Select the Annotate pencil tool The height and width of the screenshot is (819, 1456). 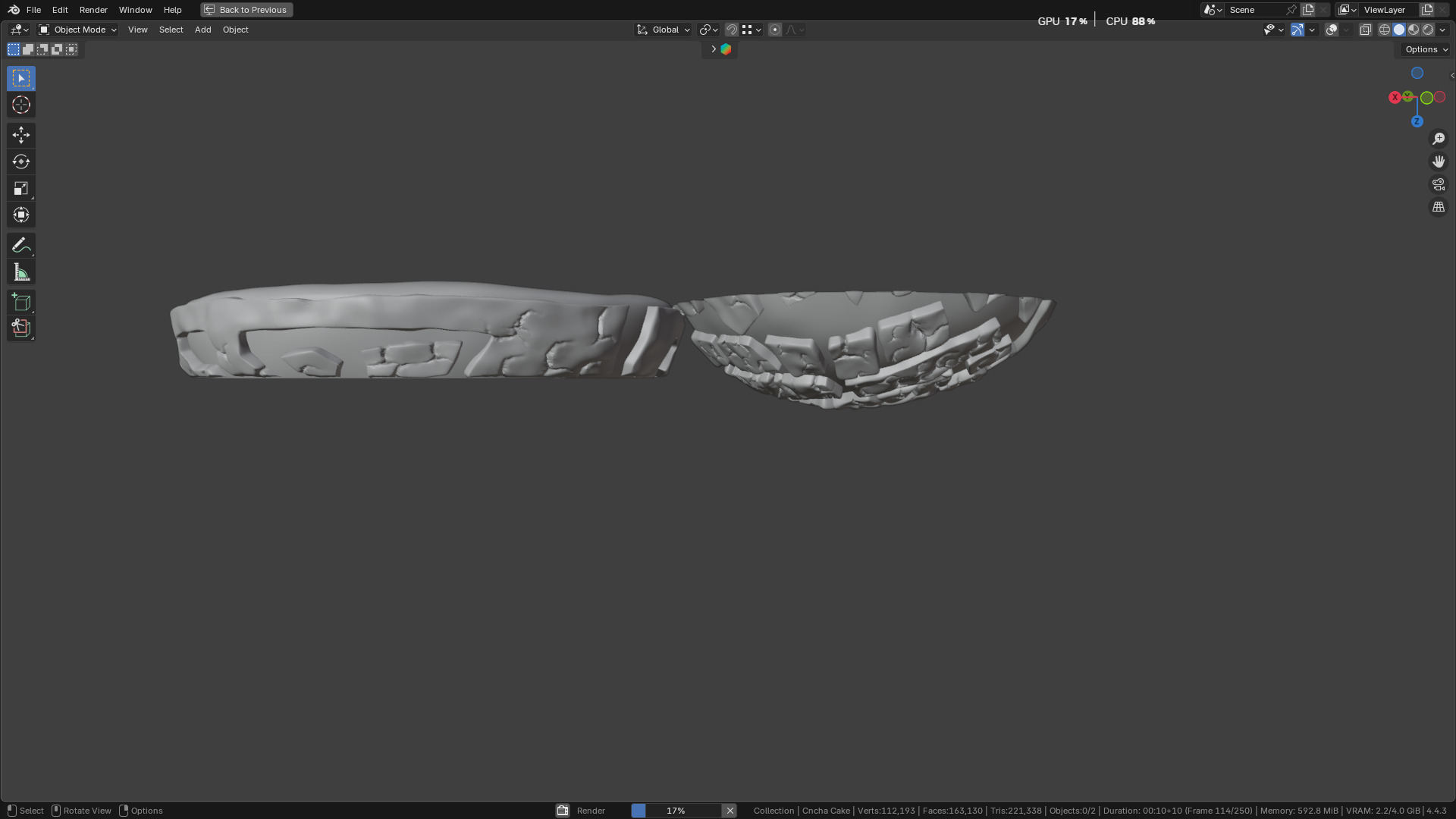21,245
